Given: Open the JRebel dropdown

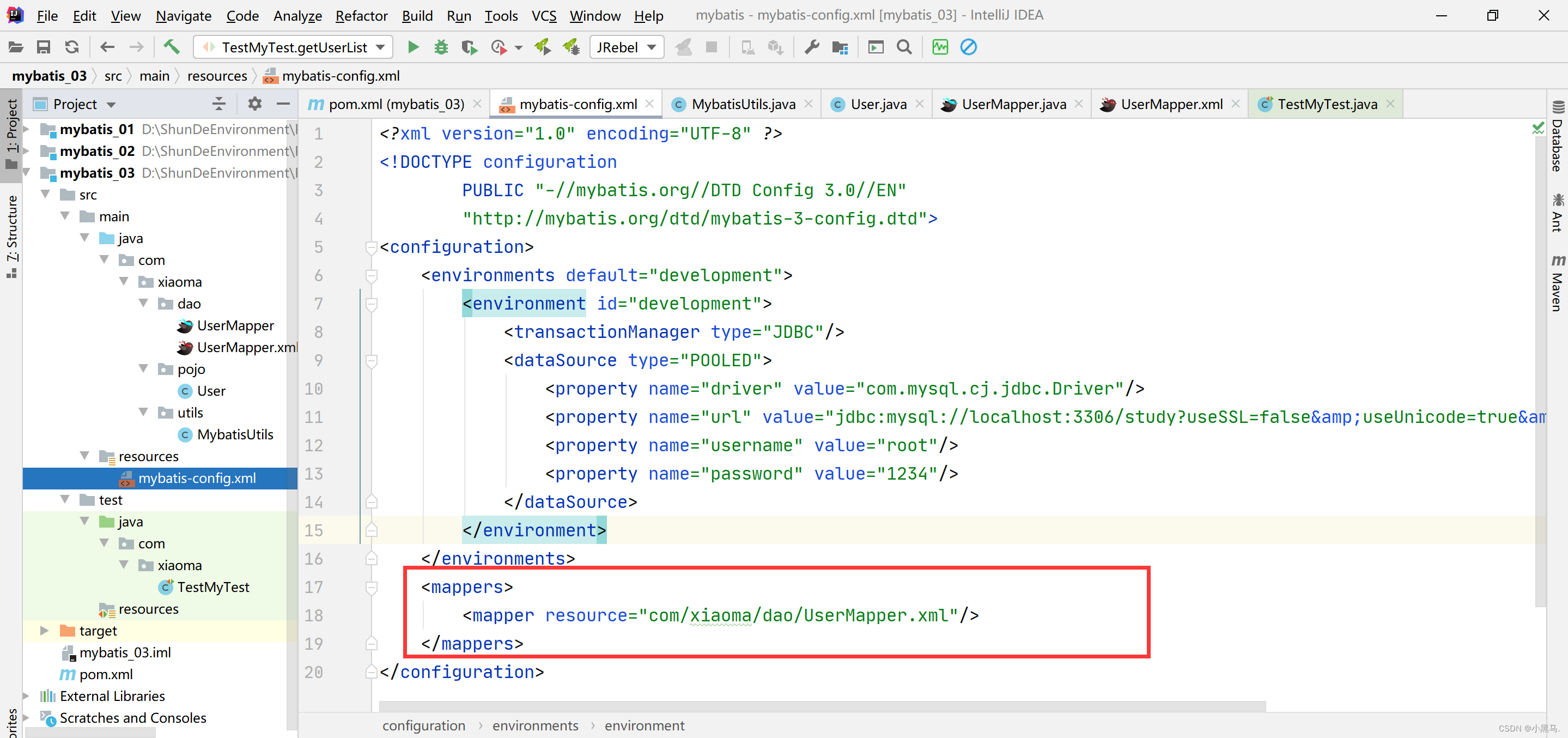Looking at the screenshot, I should [x=627, y=47].
